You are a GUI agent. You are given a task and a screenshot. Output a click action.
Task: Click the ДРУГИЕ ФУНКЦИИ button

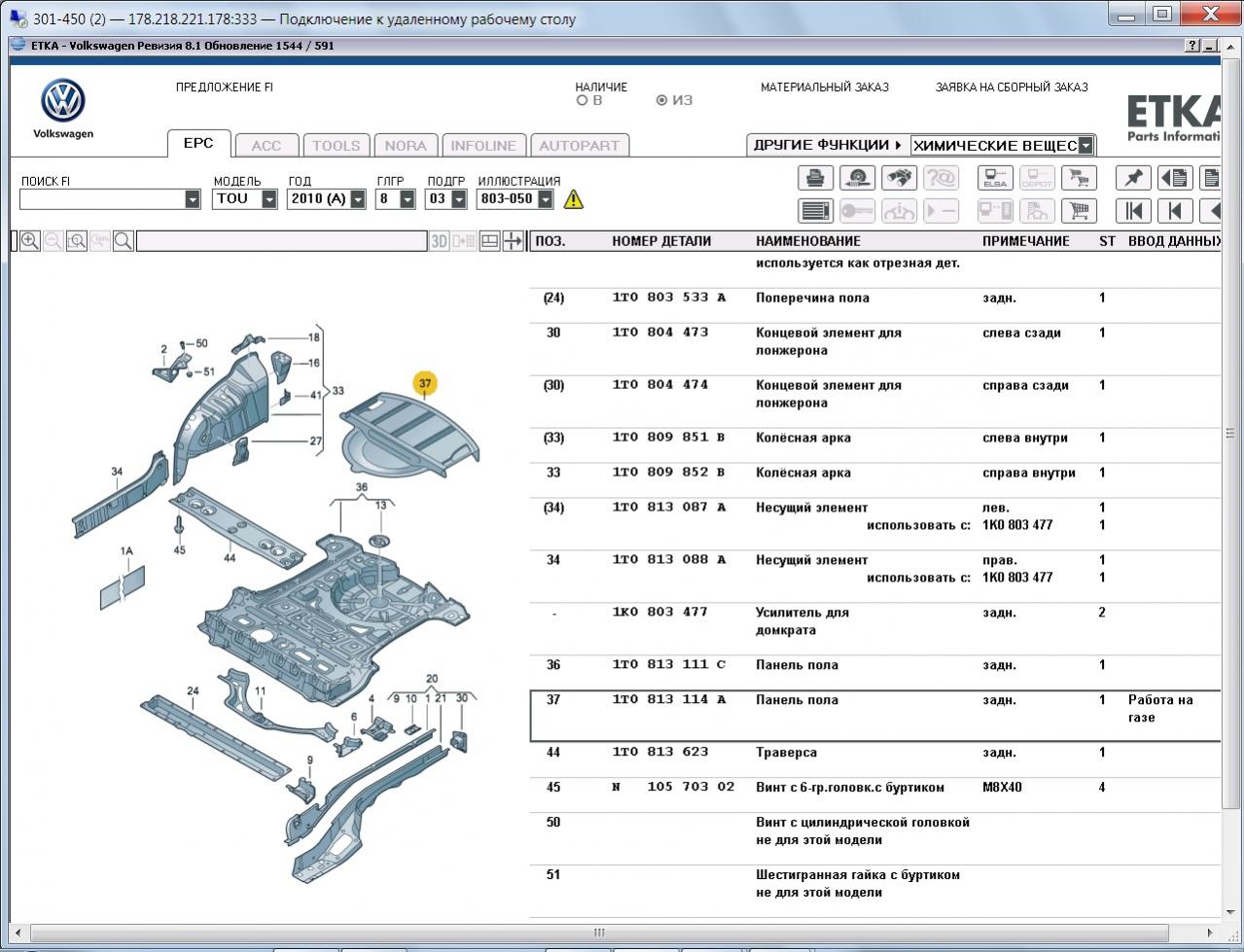pyautogui.click(x=827, y=145)
